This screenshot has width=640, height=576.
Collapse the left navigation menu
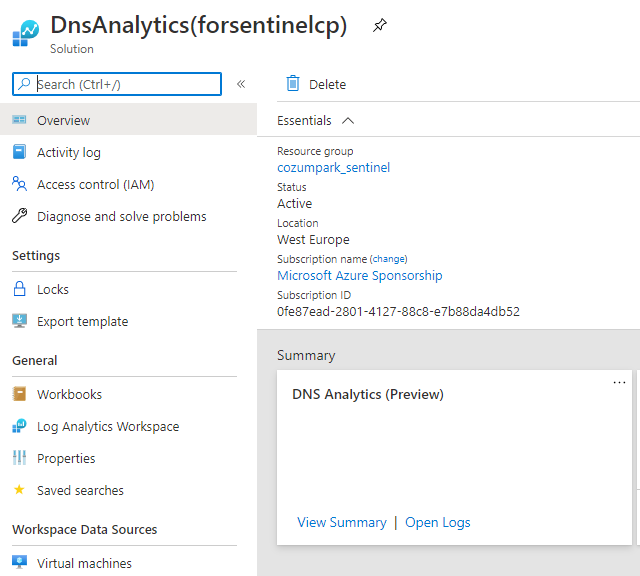coord(241,84)
